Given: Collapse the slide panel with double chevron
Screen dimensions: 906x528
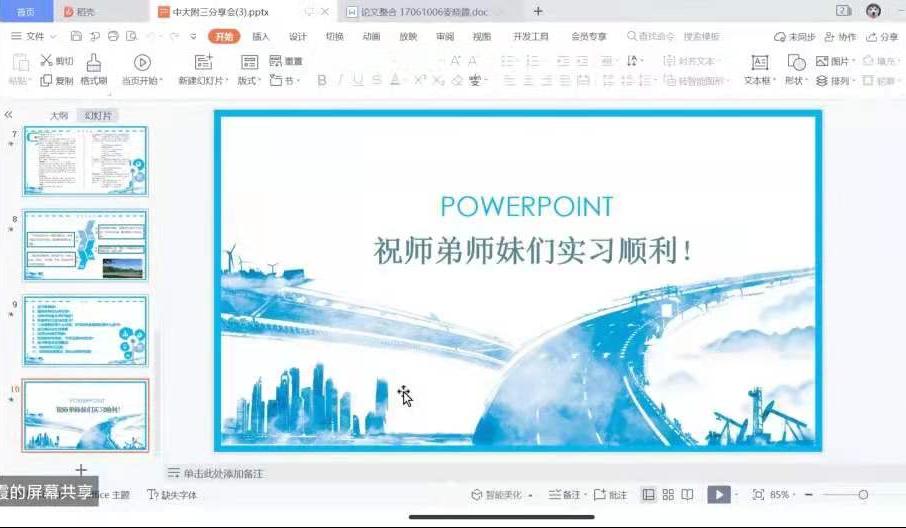Looking at the screenshot, I should pos(9,115).
